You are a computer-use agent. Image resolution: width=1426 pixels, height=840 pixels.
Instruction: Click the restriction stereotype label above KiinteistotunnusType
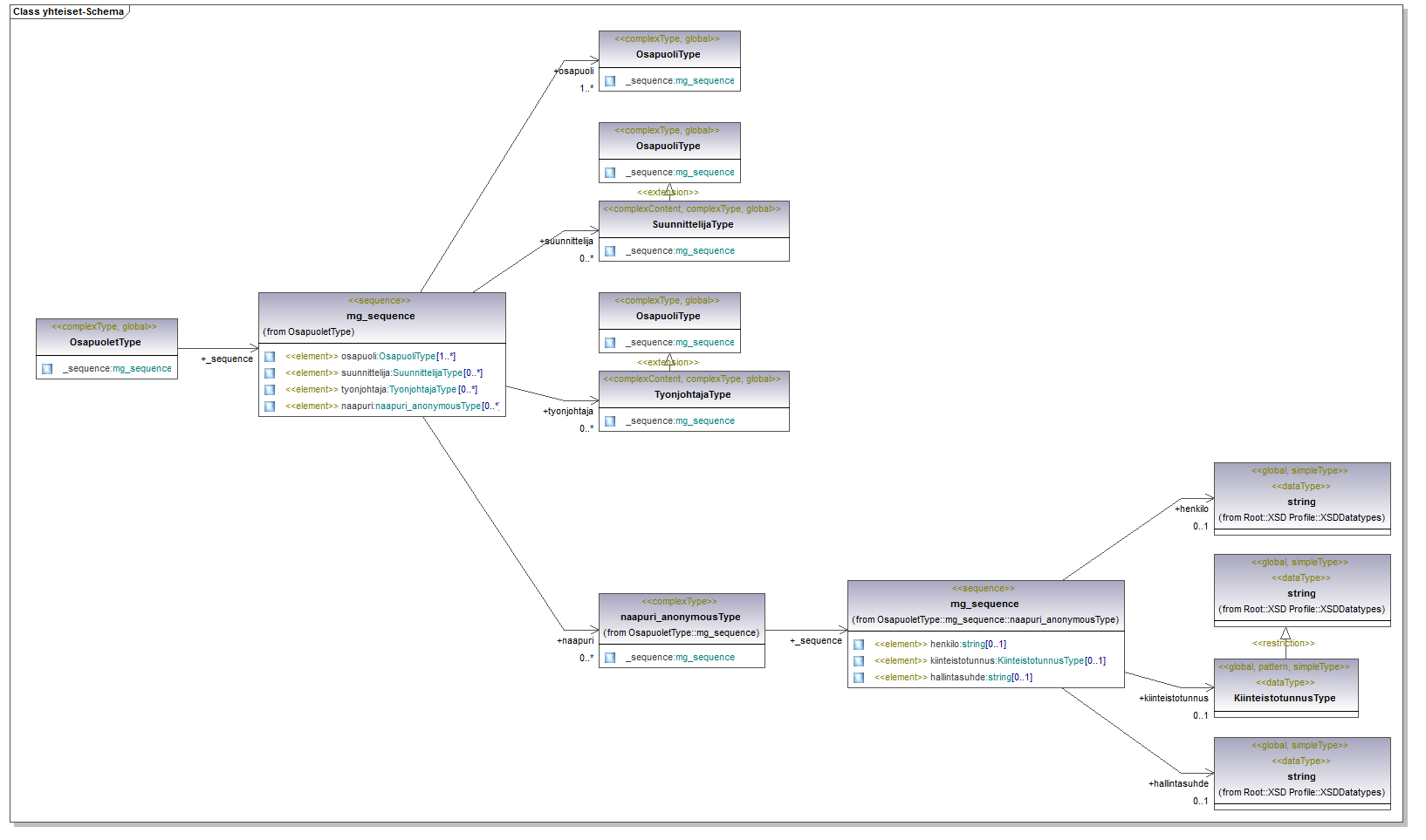(1283, 643)
